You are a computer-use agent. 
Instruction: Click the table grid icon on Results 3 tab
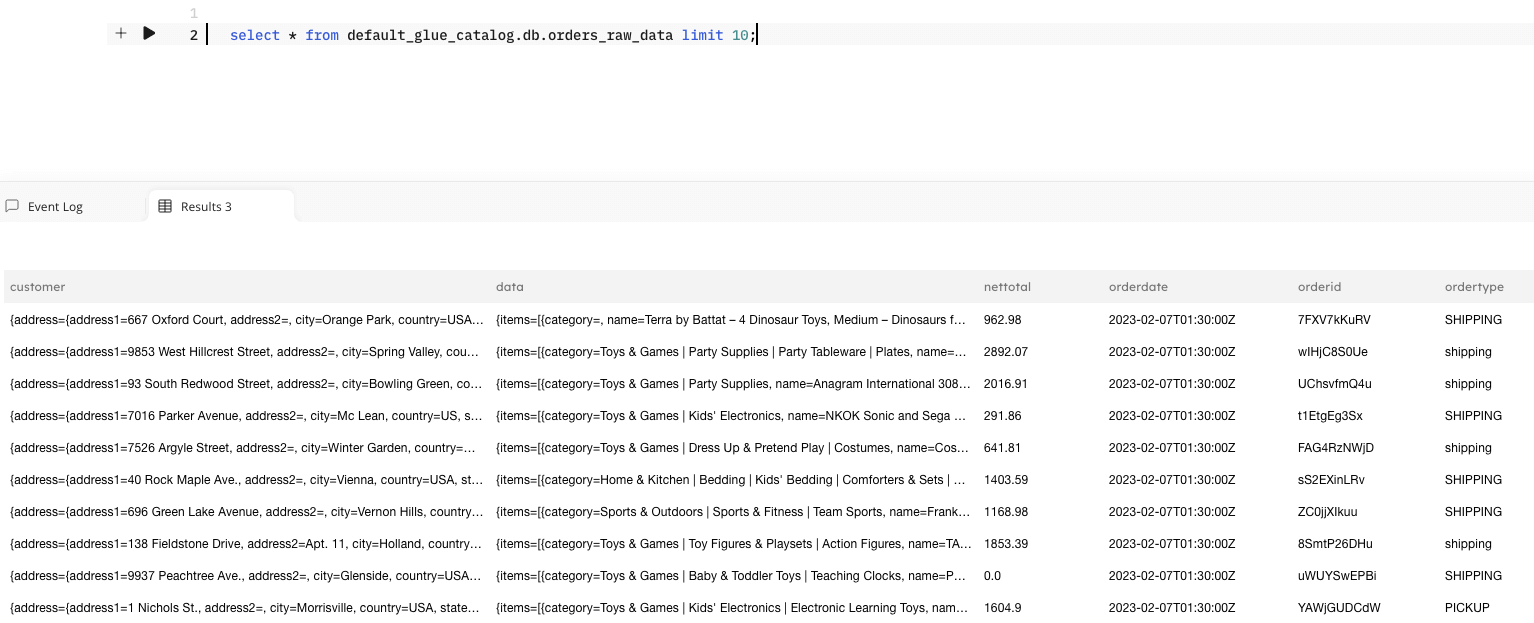[164, 206]
